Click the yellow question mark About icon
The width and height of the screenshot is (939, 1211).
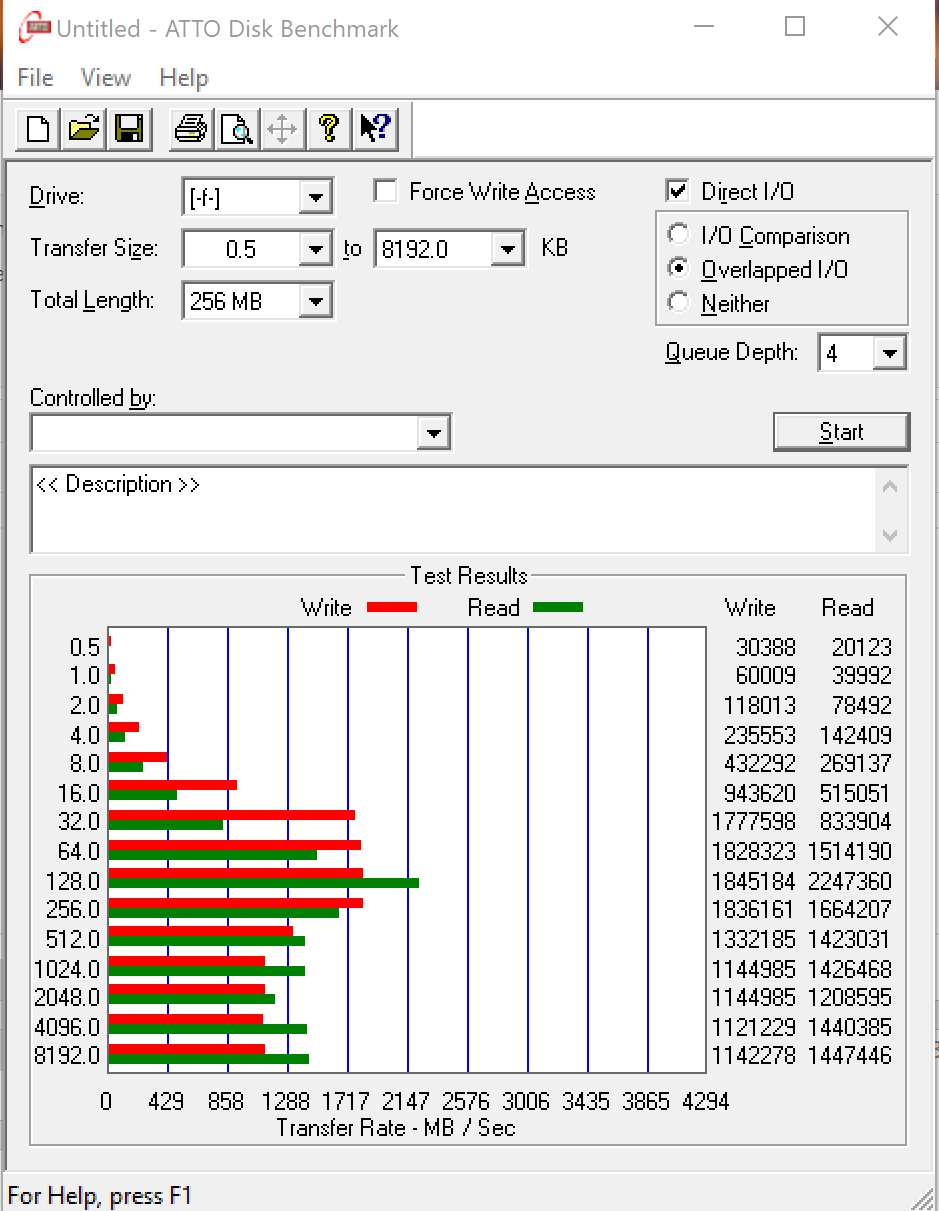pyautogui.click(x=329, y=129)
